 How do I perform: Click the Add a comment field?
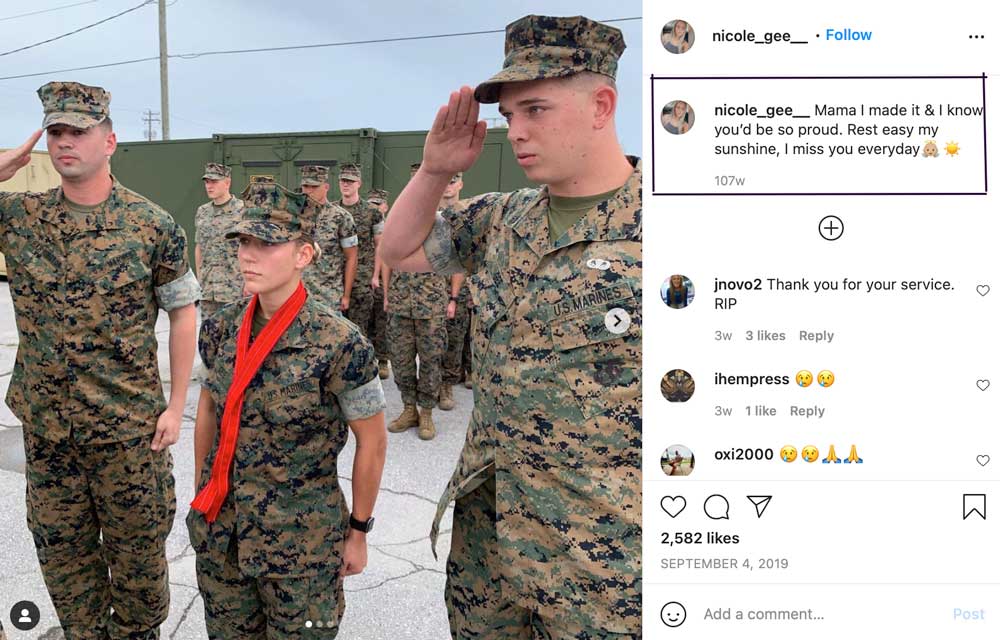coord(823,615)
